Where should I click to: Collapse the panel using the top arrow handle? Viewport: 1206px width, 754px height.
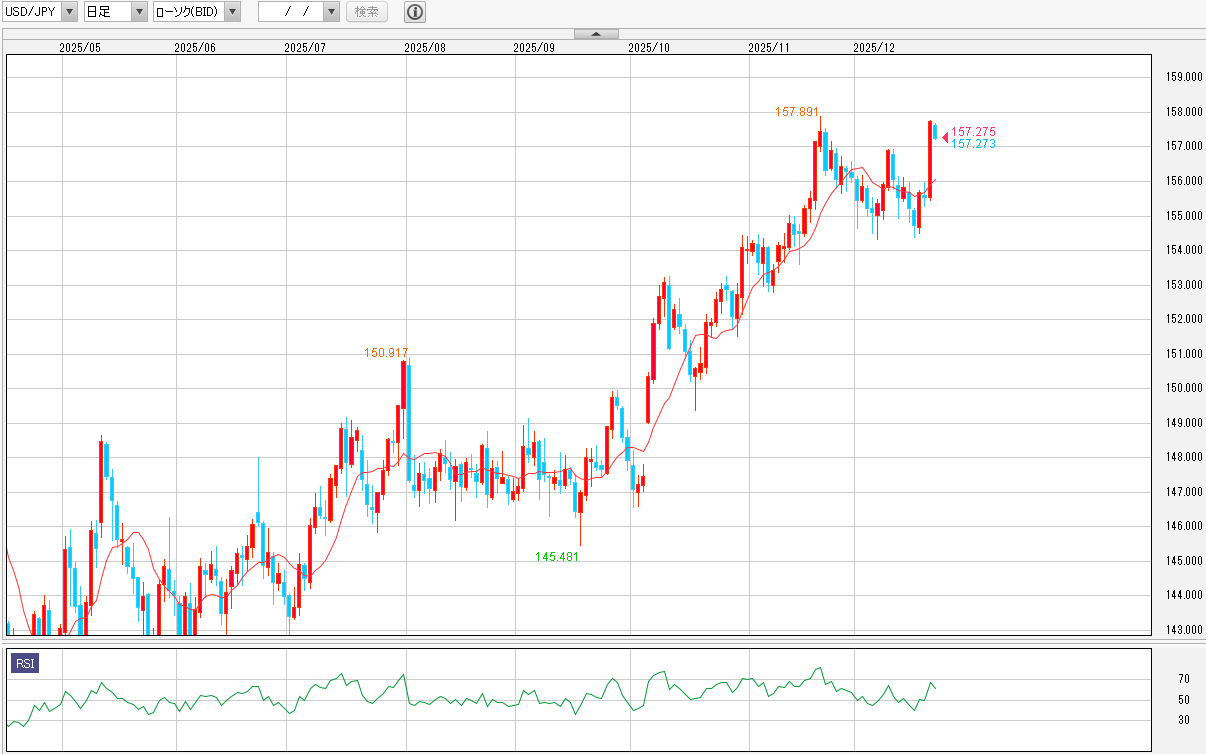click(x=596, y=34)
